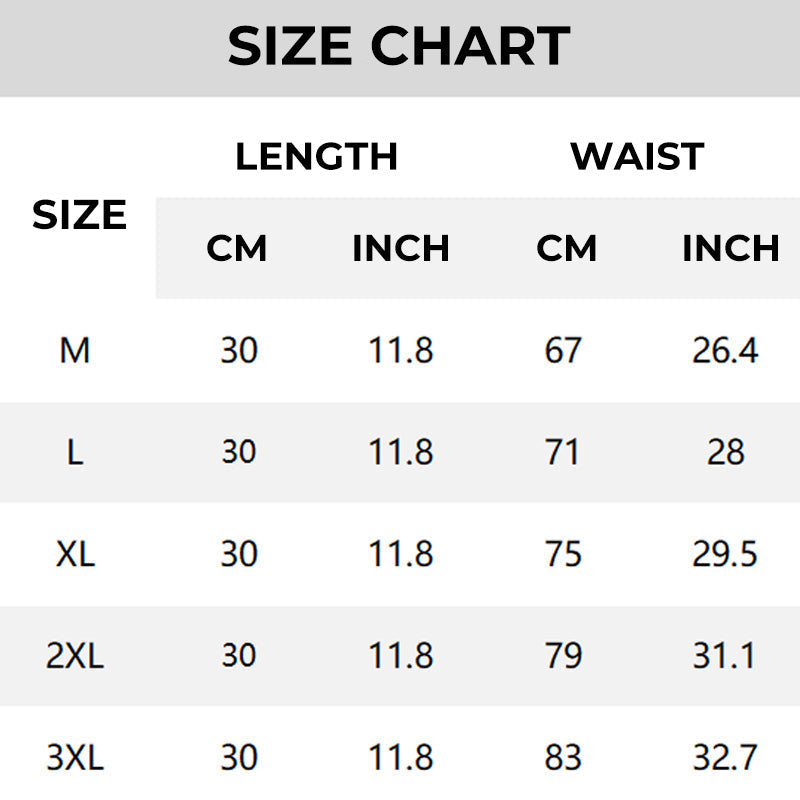Click the waist value 26.4 inches

[725, 350]
